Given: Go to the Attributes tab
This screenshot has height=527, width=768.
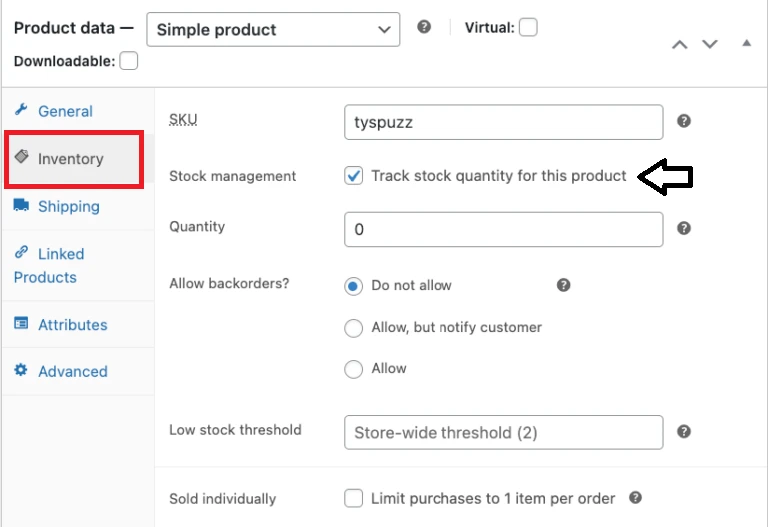Looking at the screenshot, I should tap(72, 325).
